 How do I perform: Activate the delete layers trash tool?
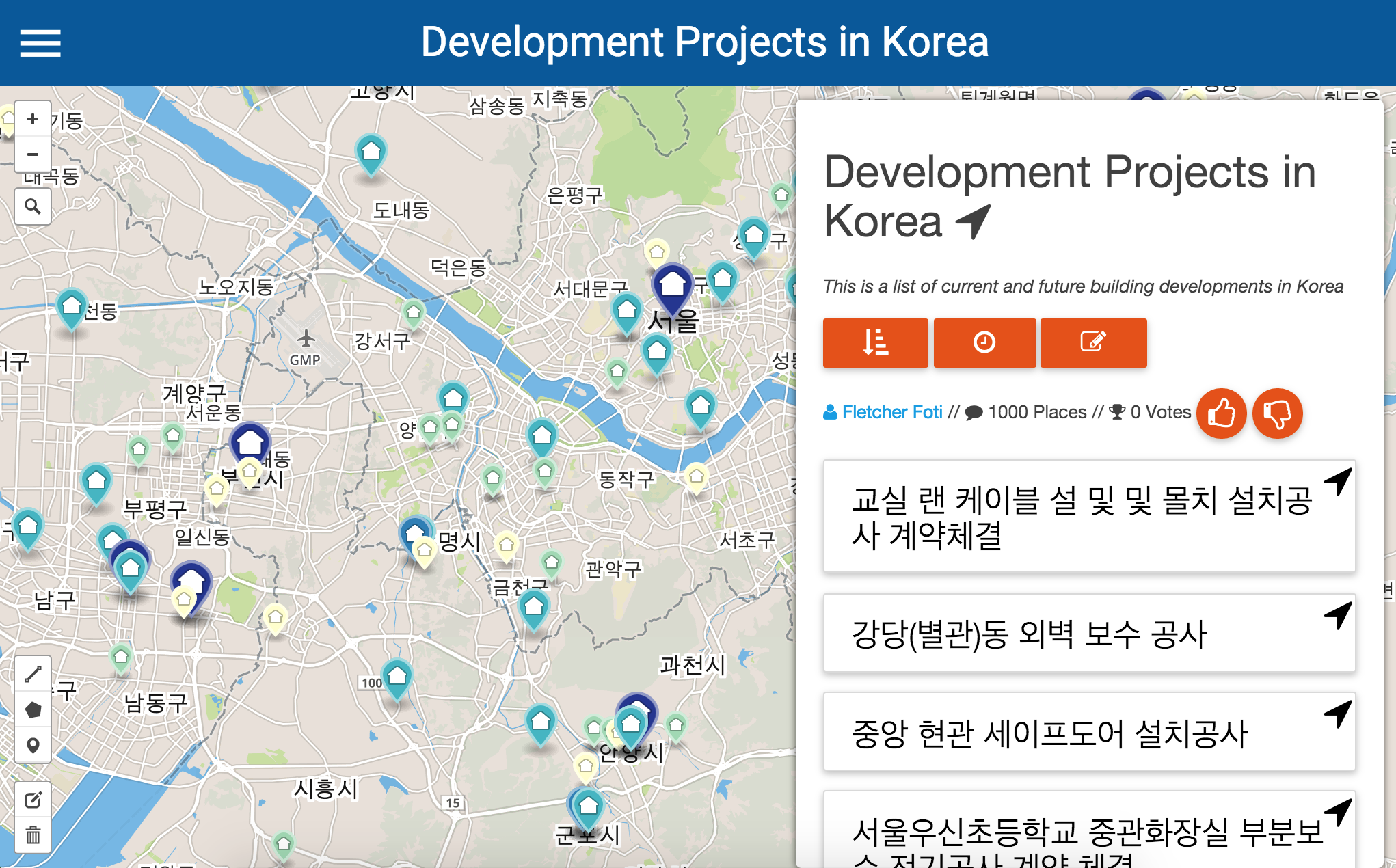(x=33, y=835)
